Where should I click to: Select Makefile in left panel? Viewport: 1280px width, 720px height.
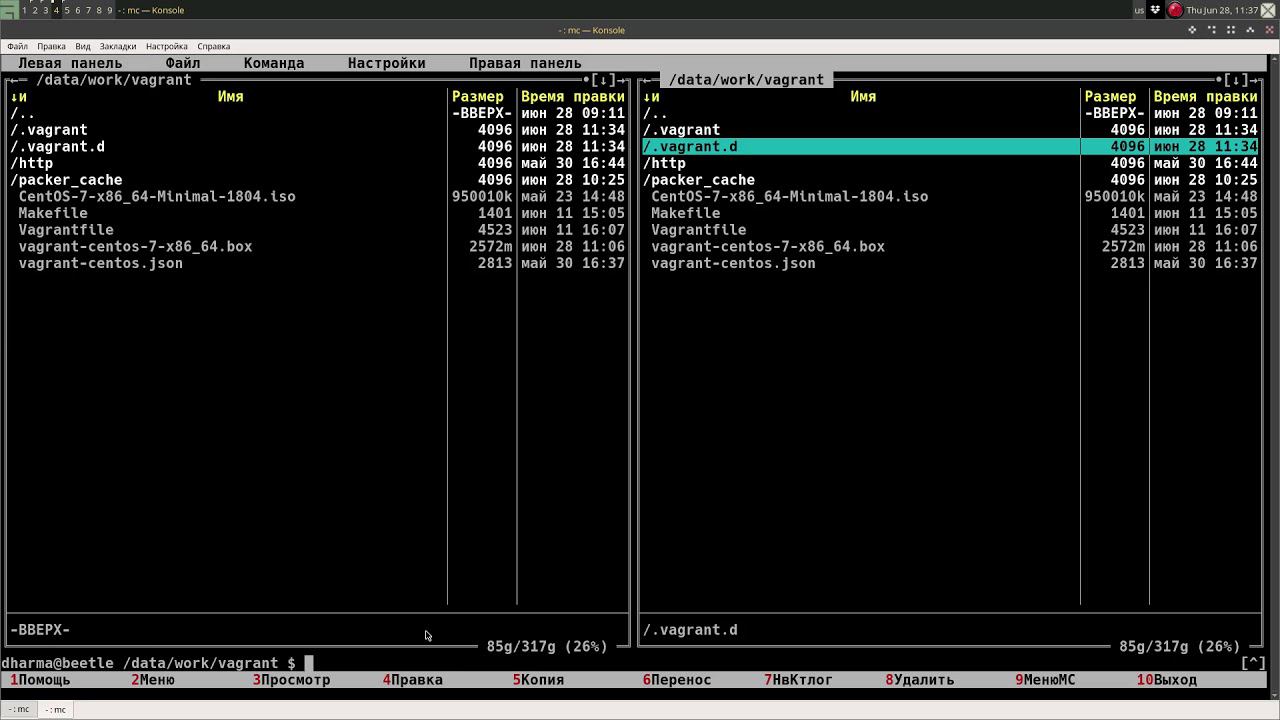[318, 213]
